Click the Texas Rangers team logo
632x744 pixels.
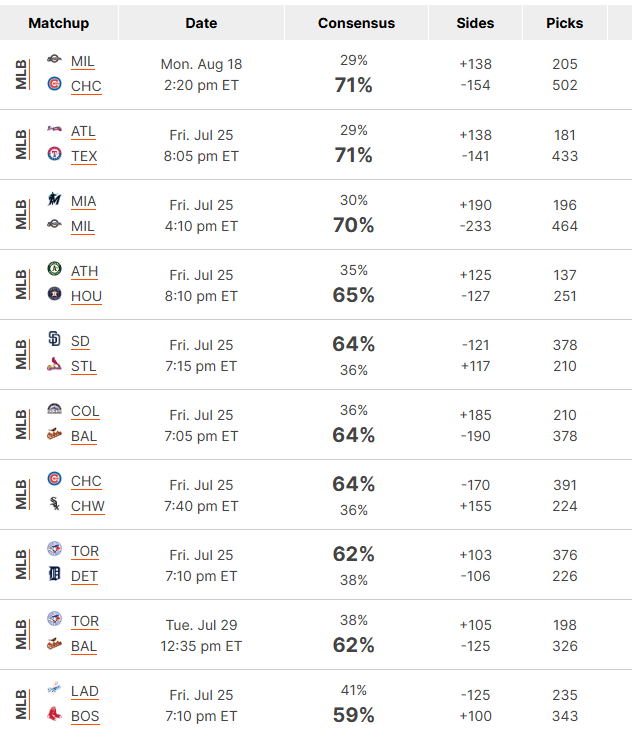coord(55,154)
